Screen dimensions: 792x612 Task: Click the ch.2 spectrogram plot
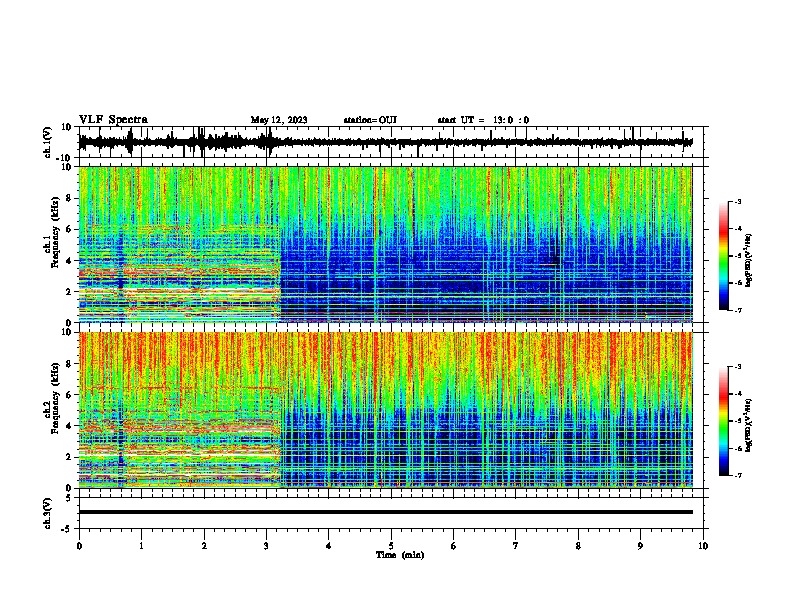[x=386, y=410]
